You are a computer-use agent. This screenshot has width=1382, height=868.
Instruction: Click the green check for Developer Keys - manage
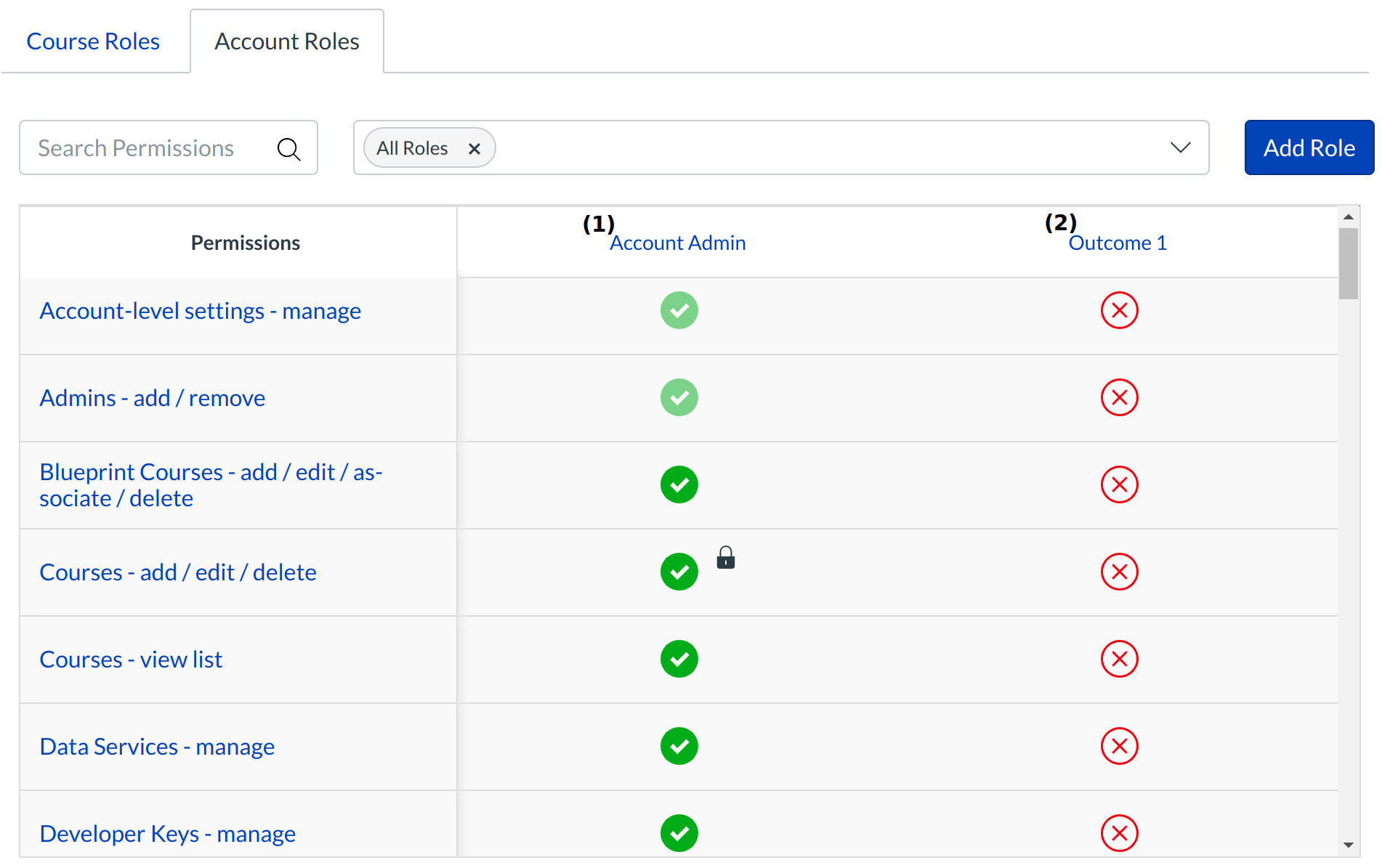coord(679,833)
